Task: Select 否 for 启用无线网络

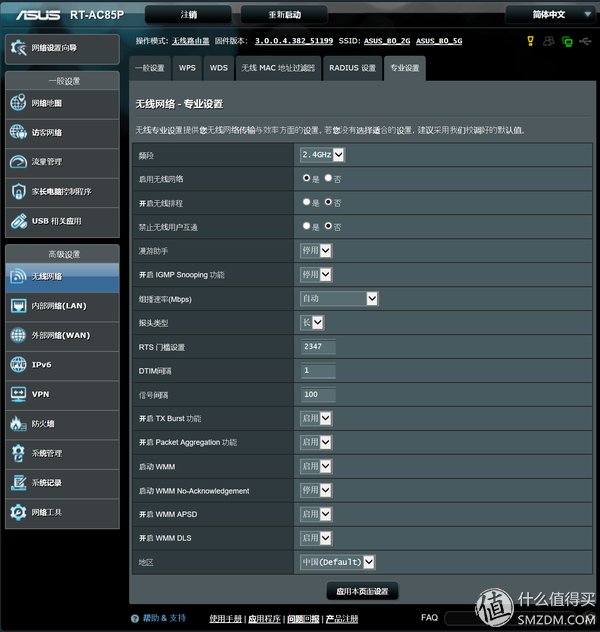Action: click(x=328, y=178)
